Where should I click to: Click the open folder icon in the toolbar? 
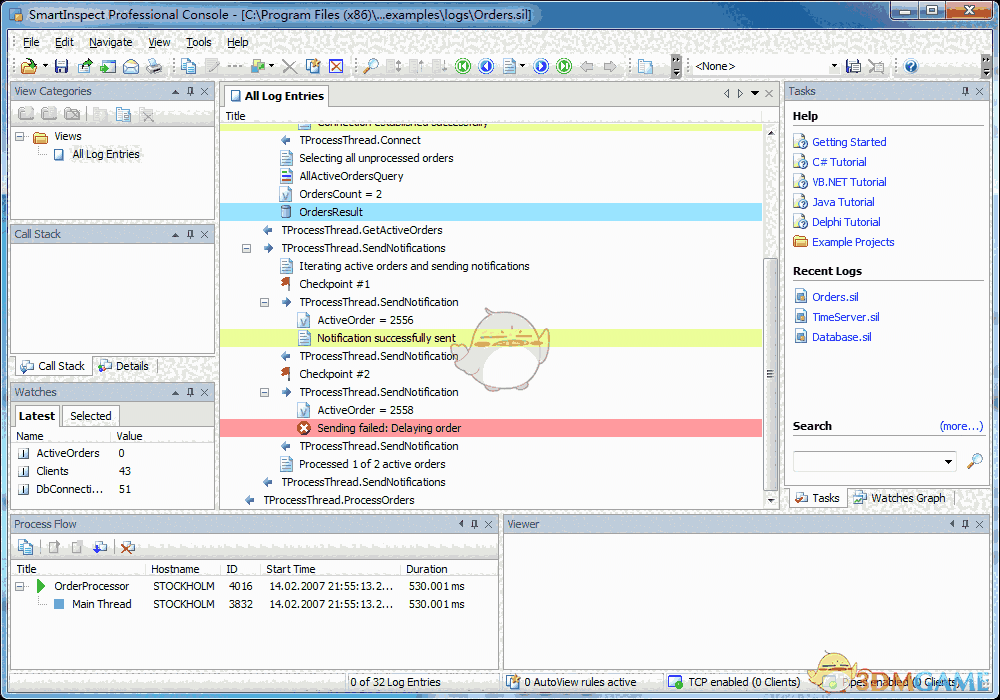(29, 67)
